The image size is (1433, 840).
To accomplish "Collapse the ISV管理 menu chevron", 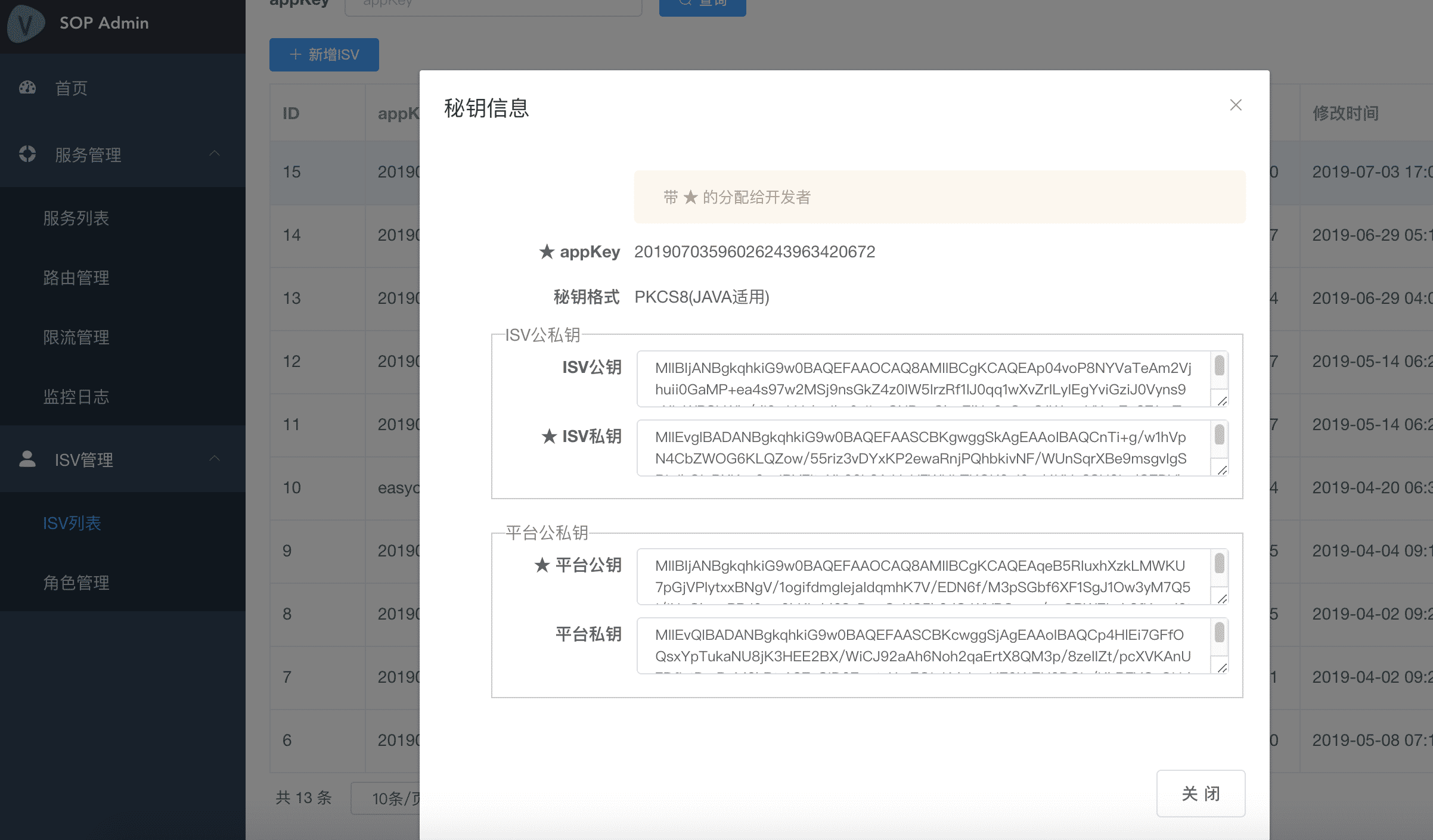I will [215, 459].
